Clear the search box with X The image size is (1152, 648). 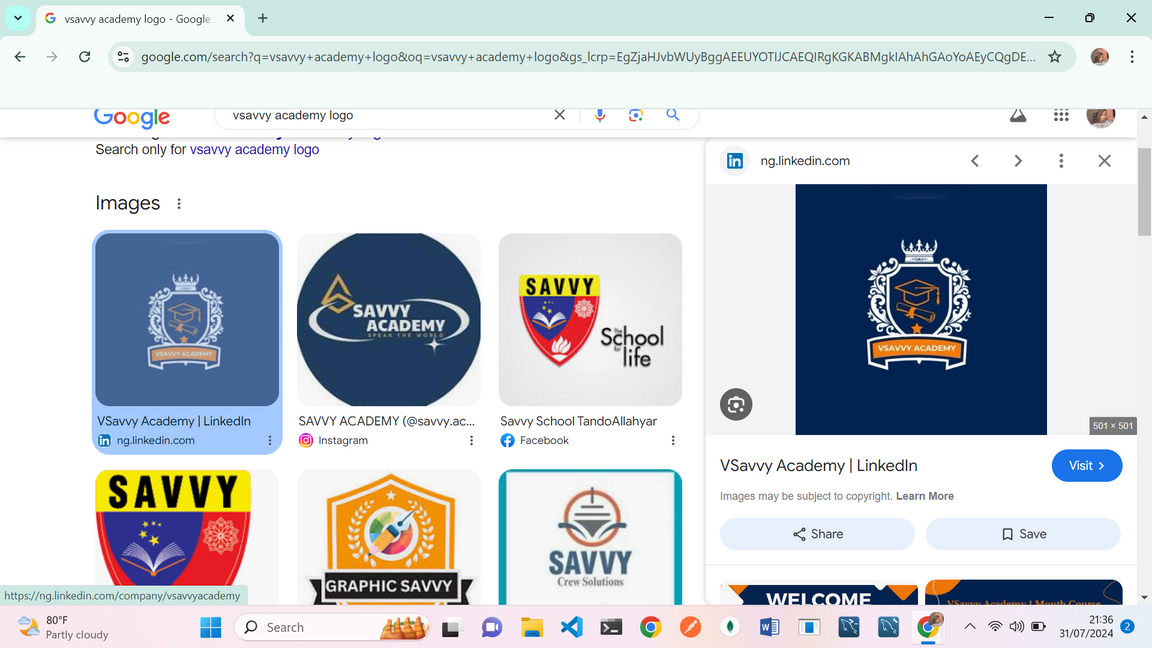click(560, 115)
